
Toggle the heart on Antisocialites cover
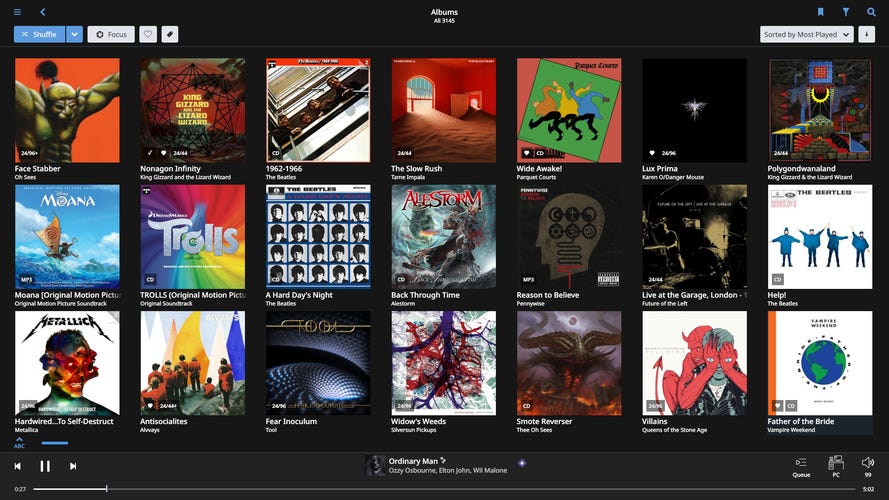coord(150,406)
